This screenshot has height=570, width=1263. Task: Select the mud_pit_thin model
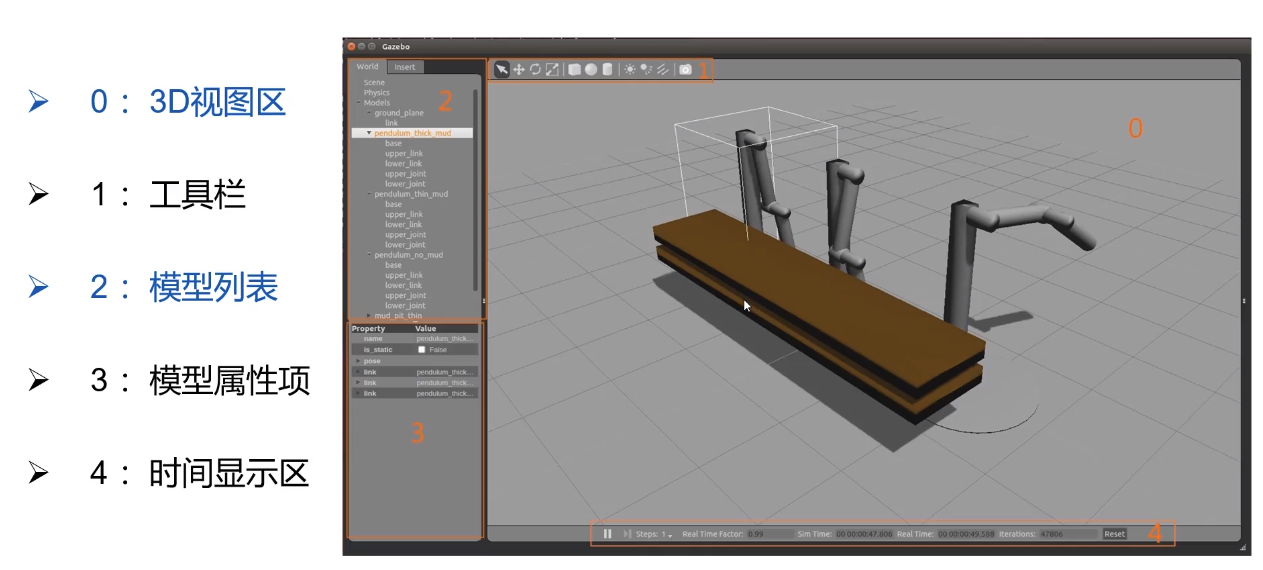(x=398, y=315)
